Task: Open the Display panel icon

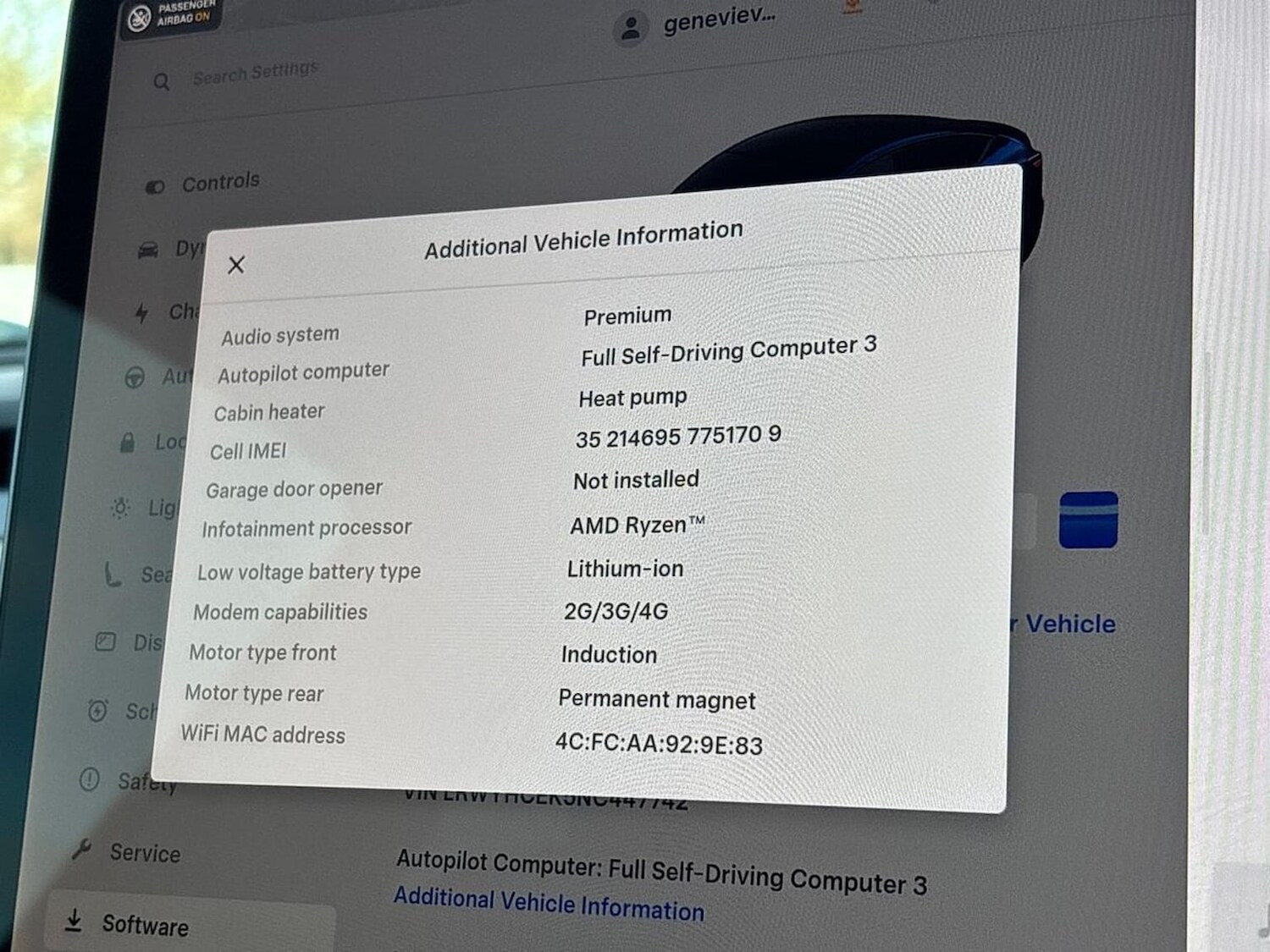Action: pyautogui.click(x=105, y=642)
